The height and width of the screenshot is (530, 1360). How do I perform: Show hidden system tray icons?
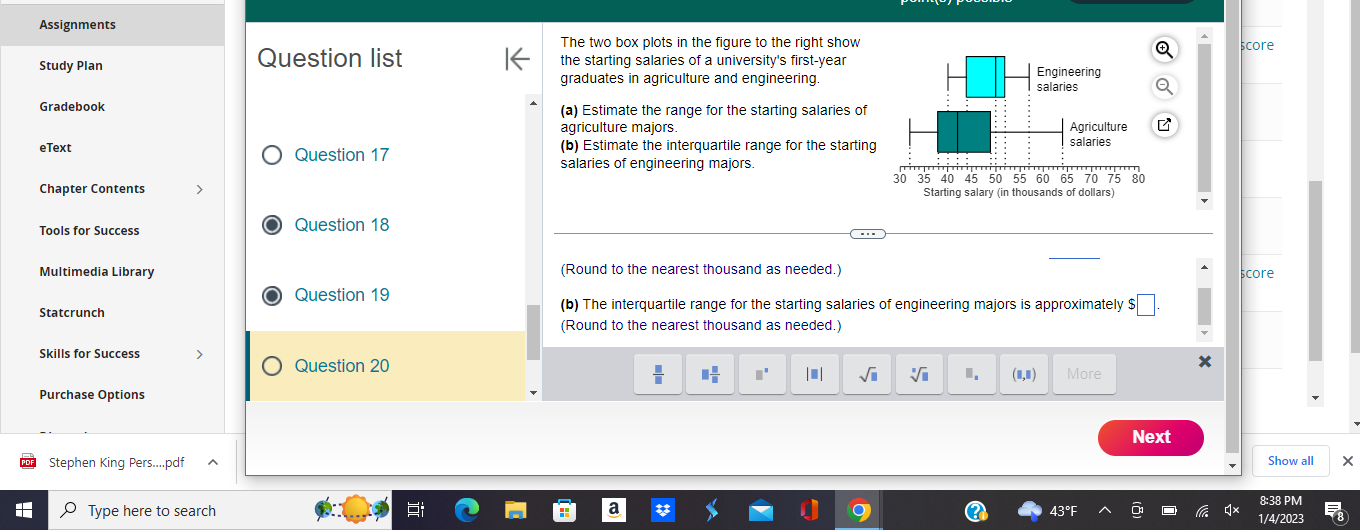click(1107, 511)
